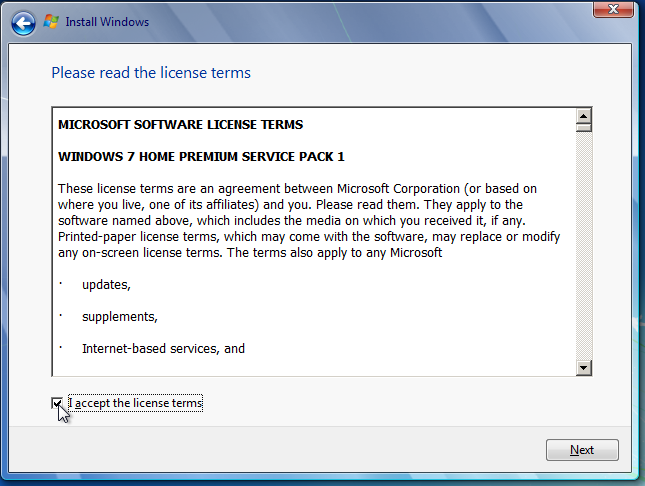Click the line starting 'where you live'
Image resolution: width=645 pixels, height=486 pixels.
pos(290,205)
